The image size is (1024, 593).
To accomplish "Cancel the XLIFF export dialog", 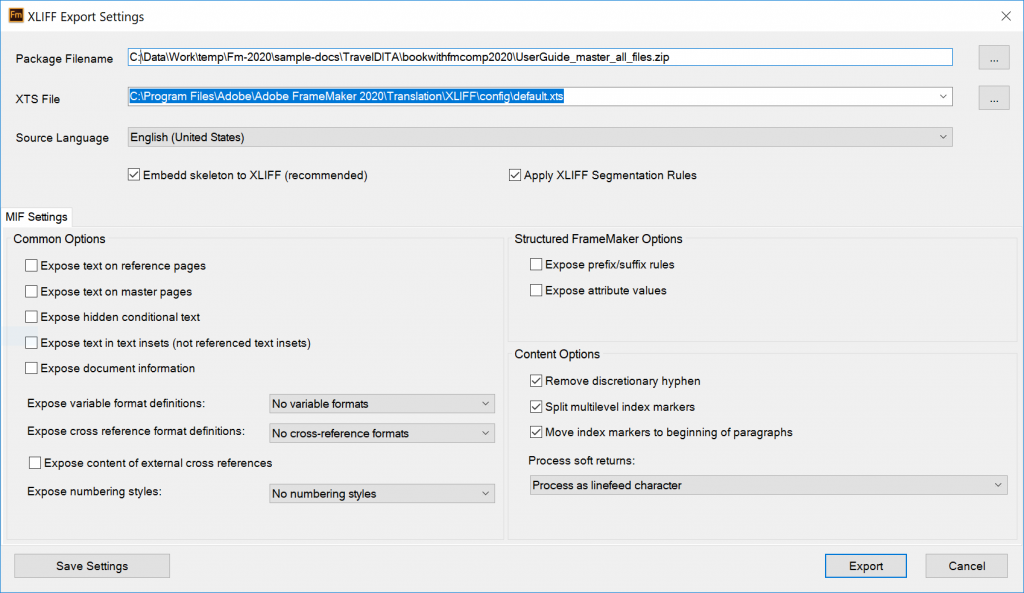I will point(966,565).
